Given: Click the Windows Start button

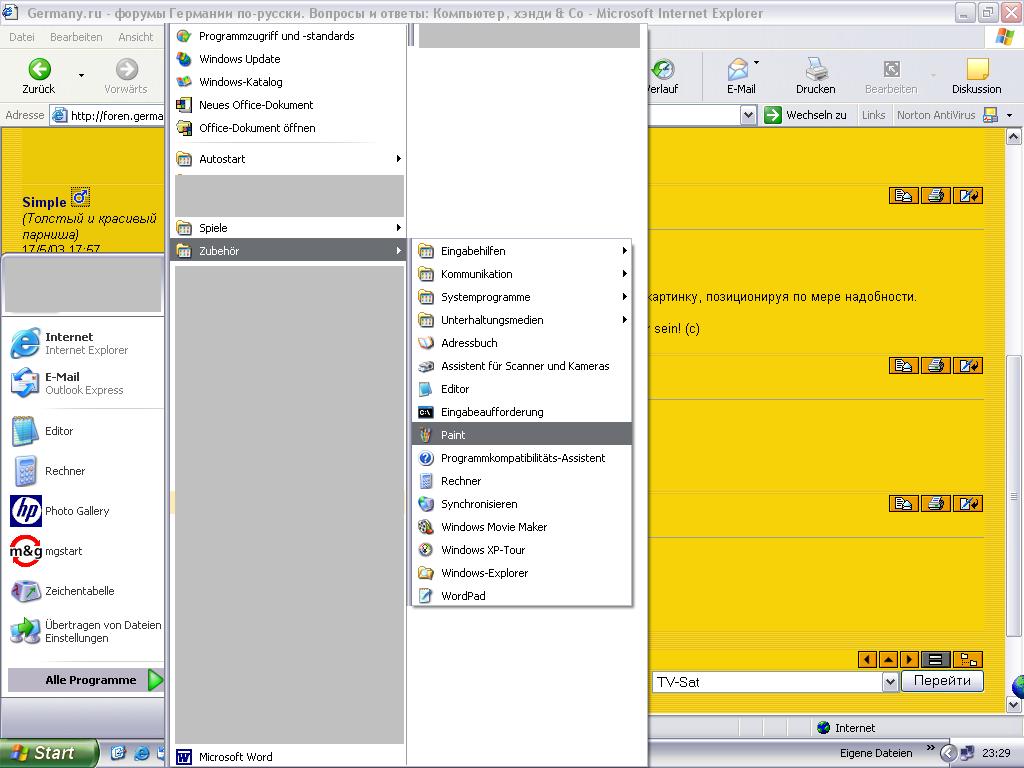Looking at the screenshot, I should (x=49, y=753).
